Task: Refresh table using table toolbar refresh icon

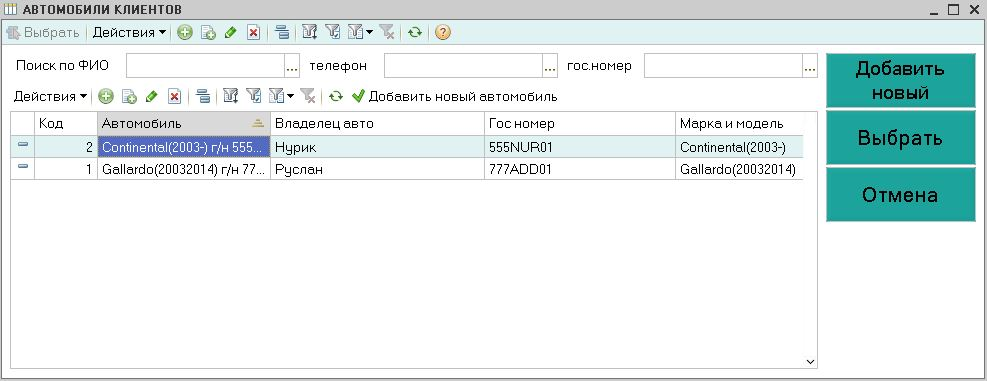Action: click(336, 96)
